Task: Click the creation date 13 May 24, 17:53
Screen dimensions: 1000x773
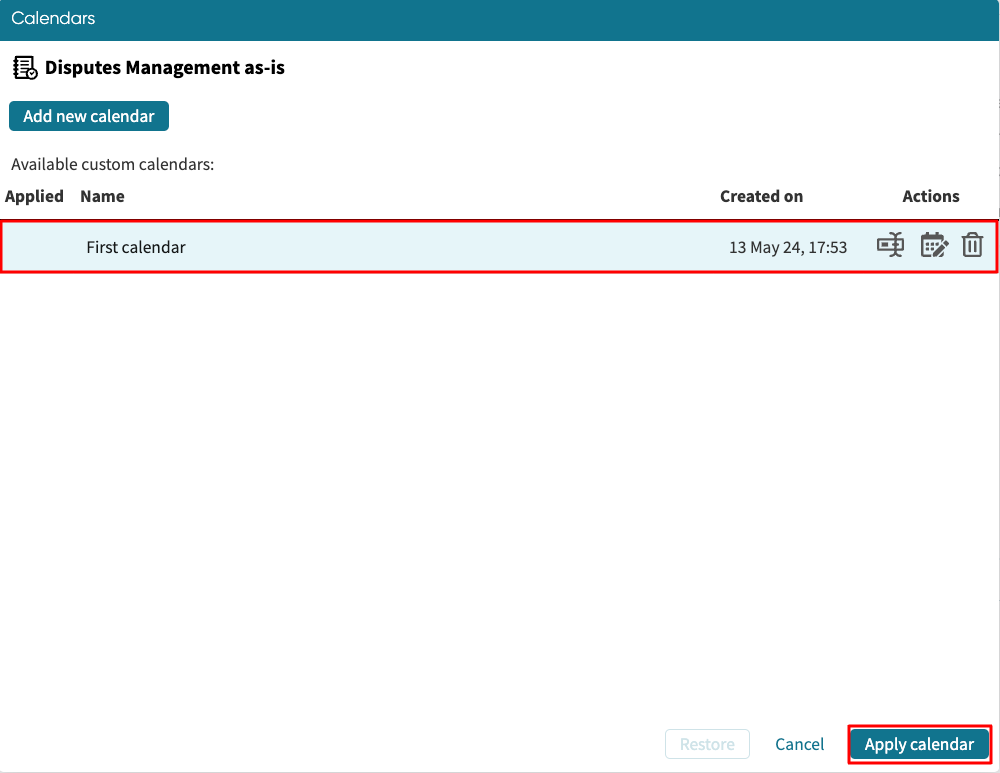Action: [787, 246]
